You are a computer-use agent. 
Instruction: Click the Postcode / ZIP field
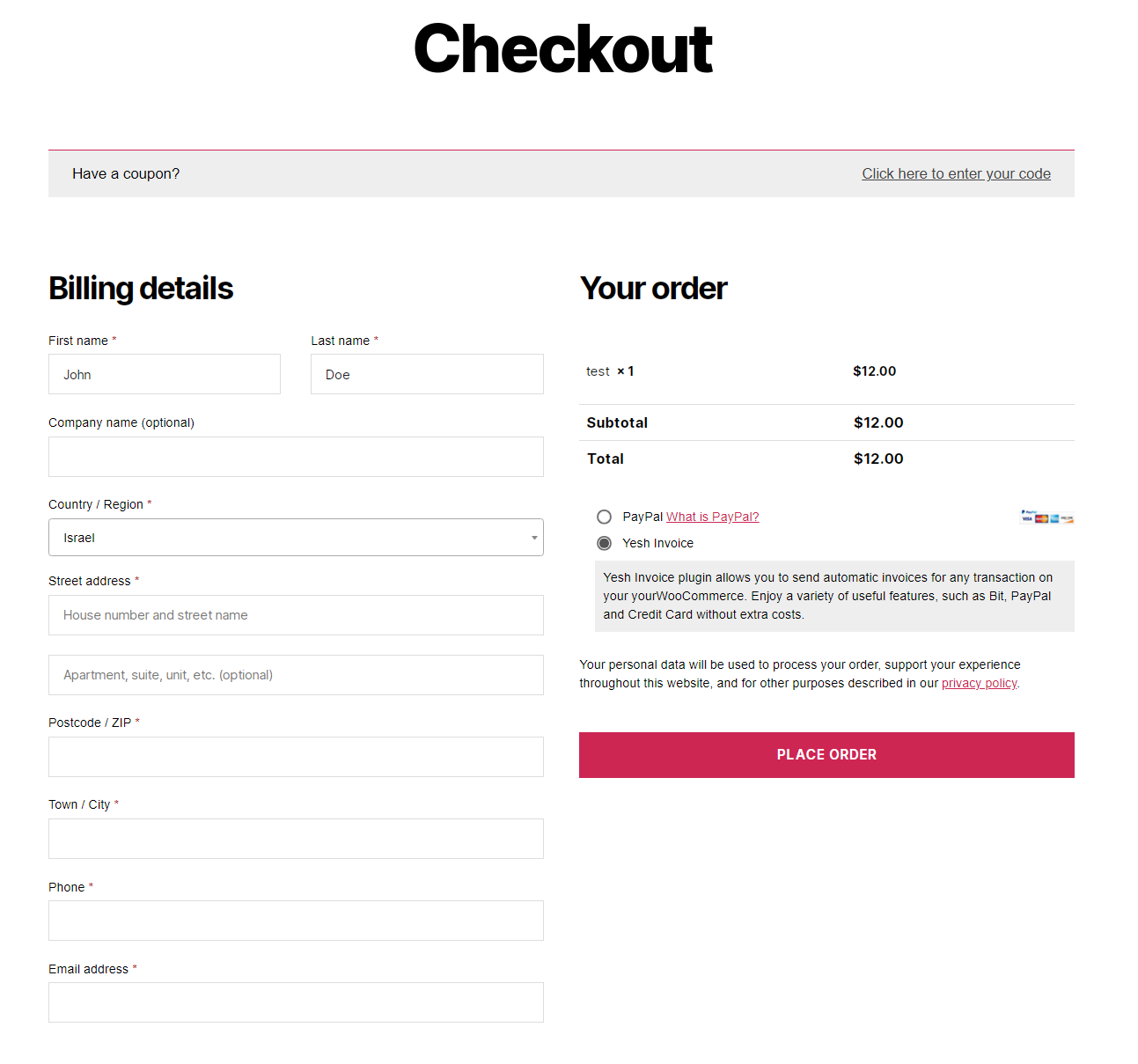(296, 757)
